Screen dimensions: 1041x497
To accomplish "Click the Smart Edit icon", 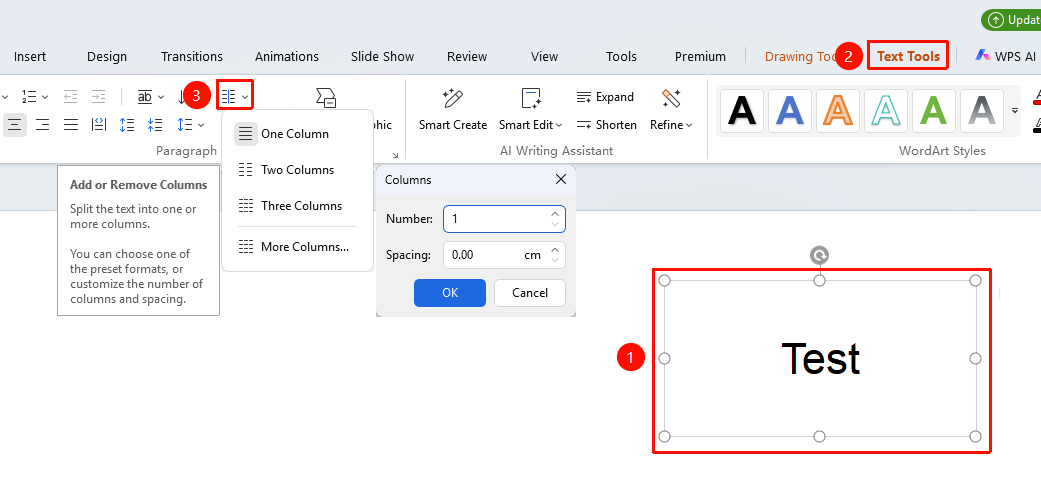I will click(x=531, y=98).
